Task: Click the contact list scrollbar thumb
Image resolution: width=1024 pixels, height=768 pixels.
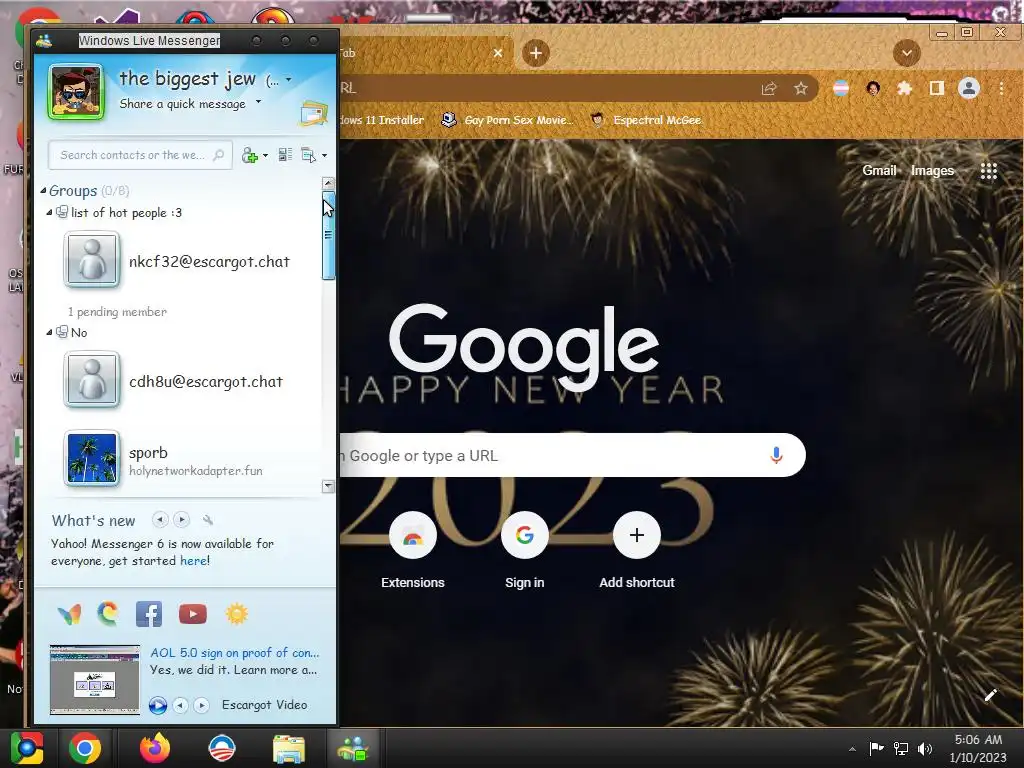Action: pos(328,236)
